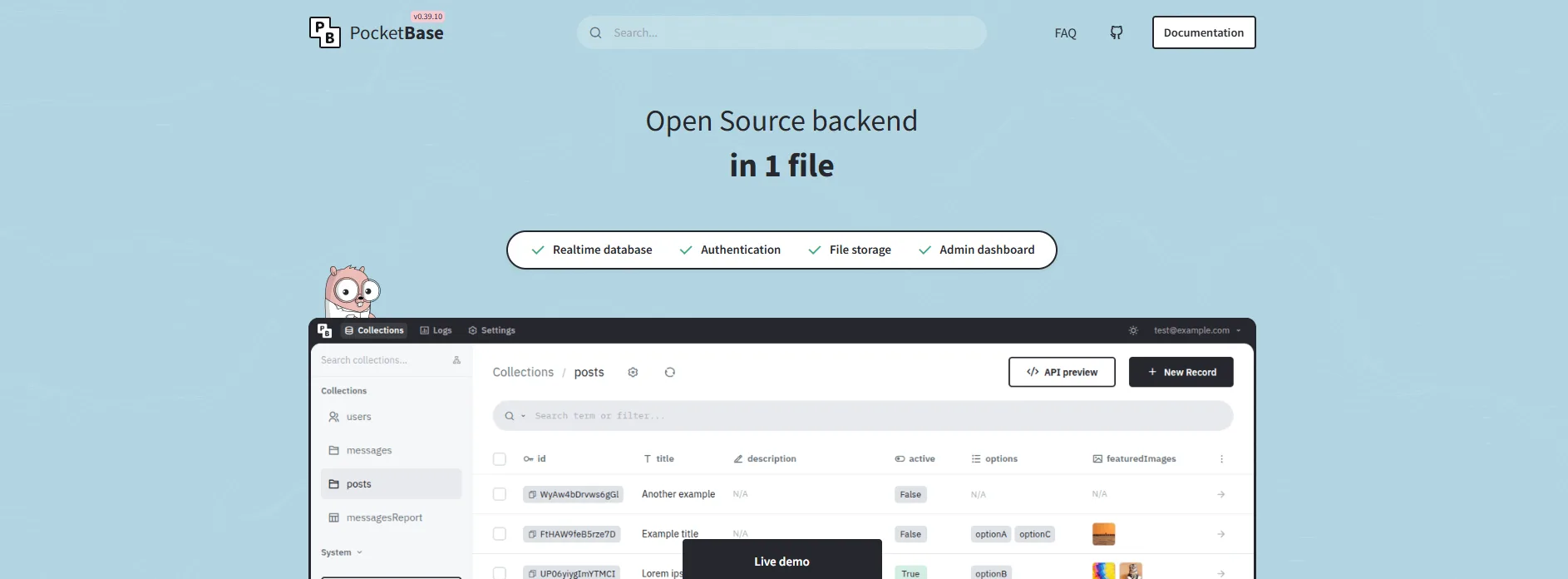This screenshot has width=1568, height=579.
Task: Click the site Search input field
Action: (782, 32)
